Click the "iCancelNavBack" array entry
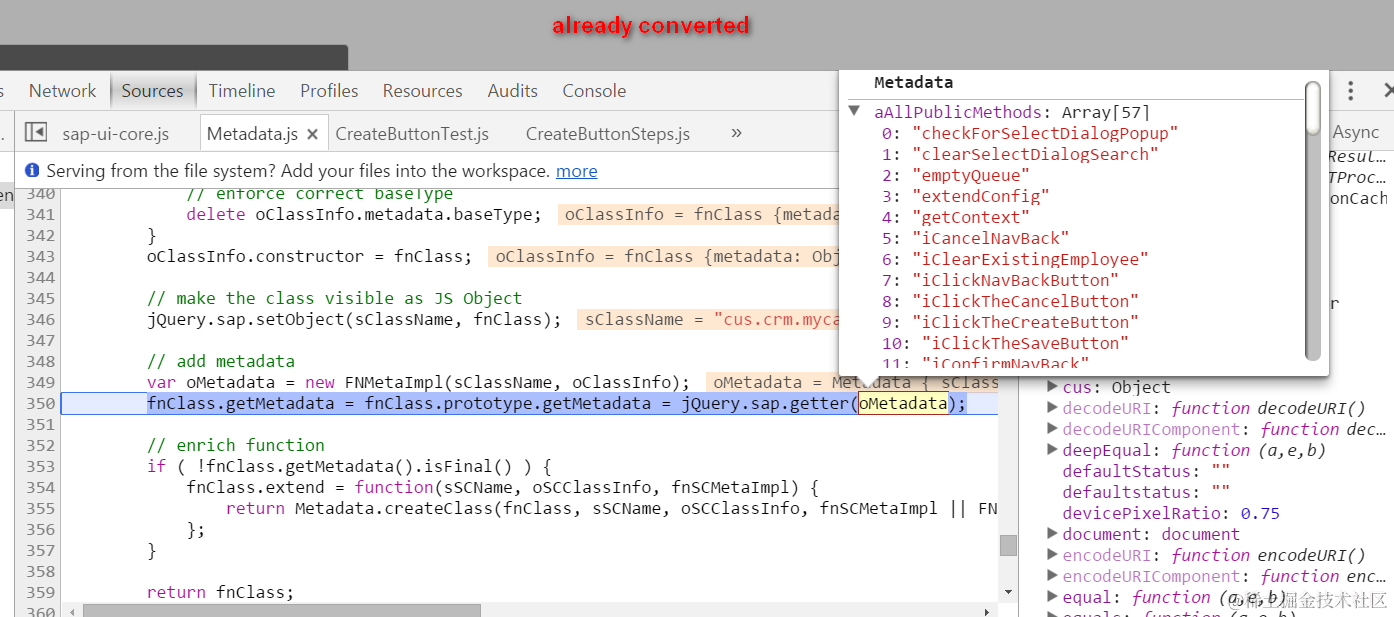The image size is (1394, 617). tap(991, 238)
